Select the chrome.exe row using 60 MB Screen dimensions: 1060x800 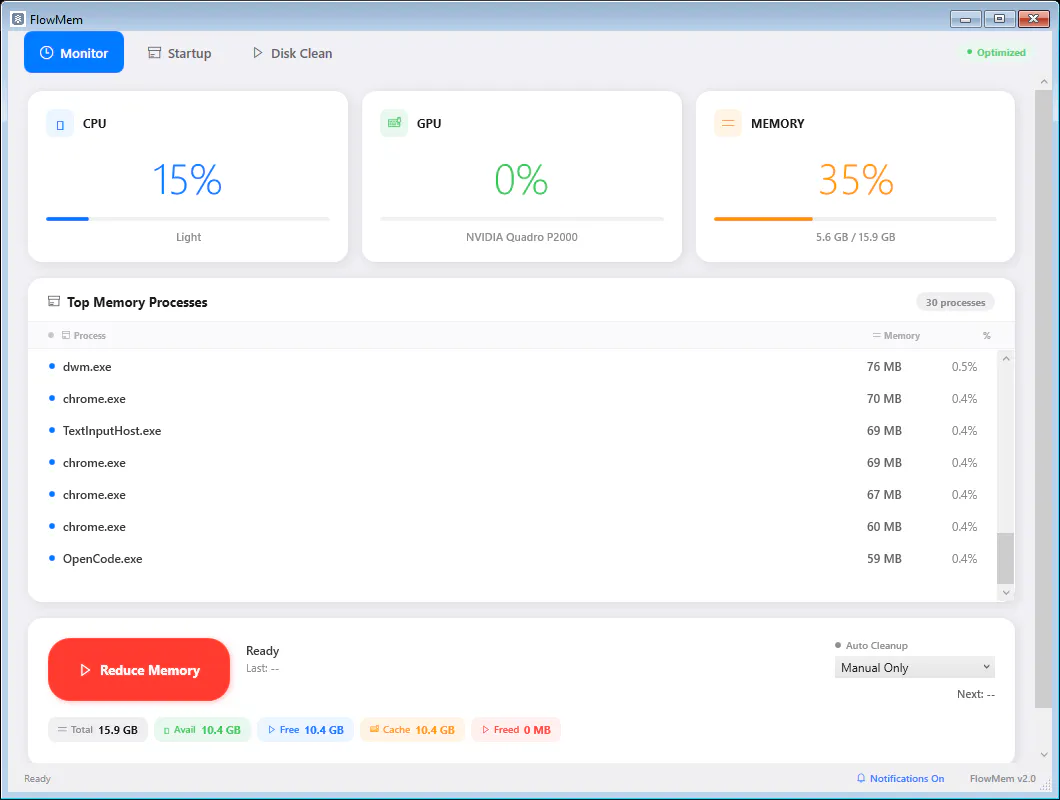click(x=512, y=527)
